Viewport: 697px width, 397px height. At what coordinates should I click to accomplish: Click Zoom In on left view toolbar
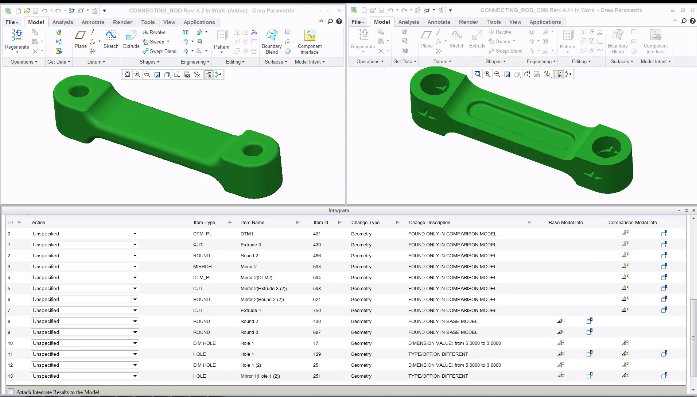click(x=137, y=75)
